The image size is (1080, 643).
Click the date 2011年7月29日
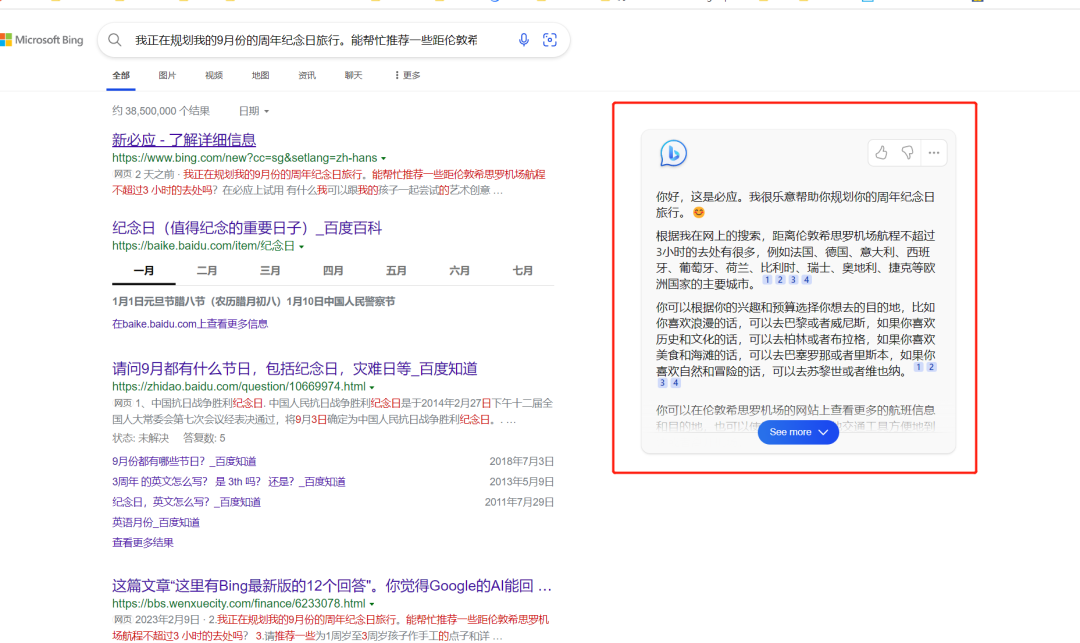coord(519,502)
